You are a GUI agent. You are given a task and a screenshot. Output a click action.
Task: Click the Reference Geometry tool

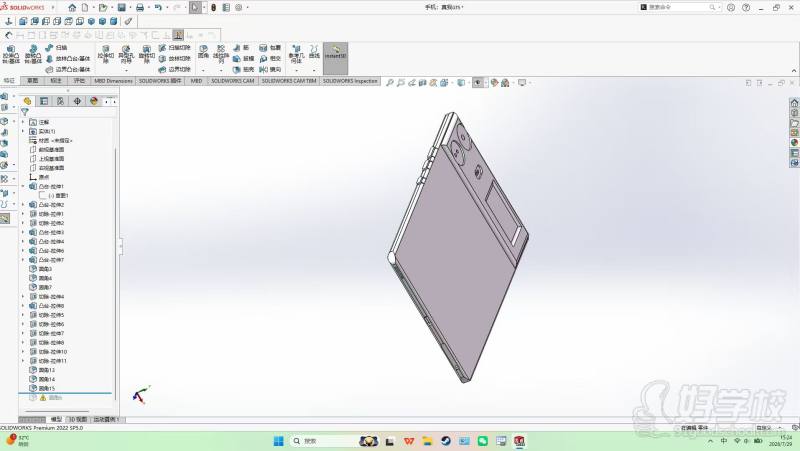pos(296,54)
